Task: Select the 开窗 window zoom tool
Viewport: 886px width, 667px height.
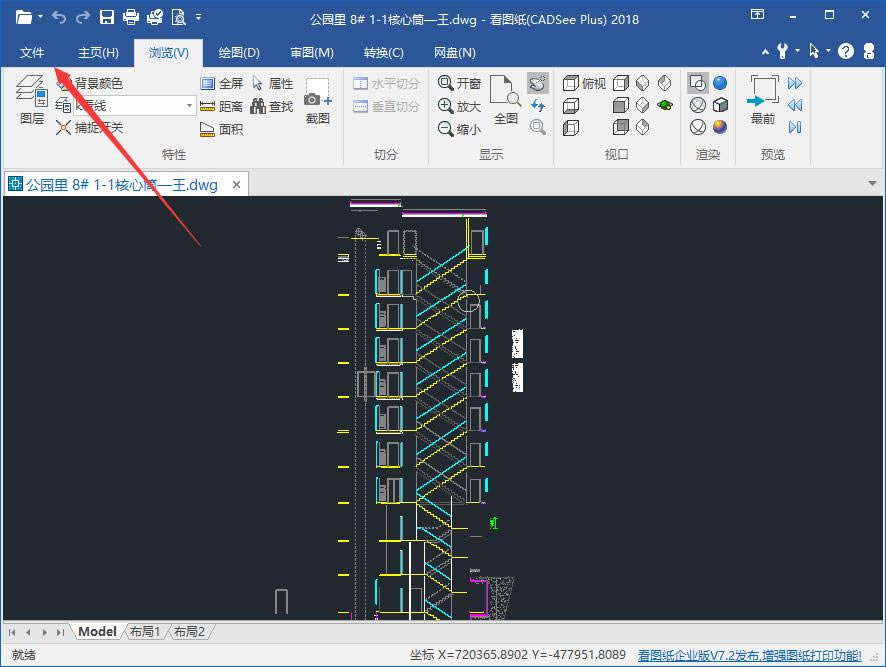Action: (460, 84)
